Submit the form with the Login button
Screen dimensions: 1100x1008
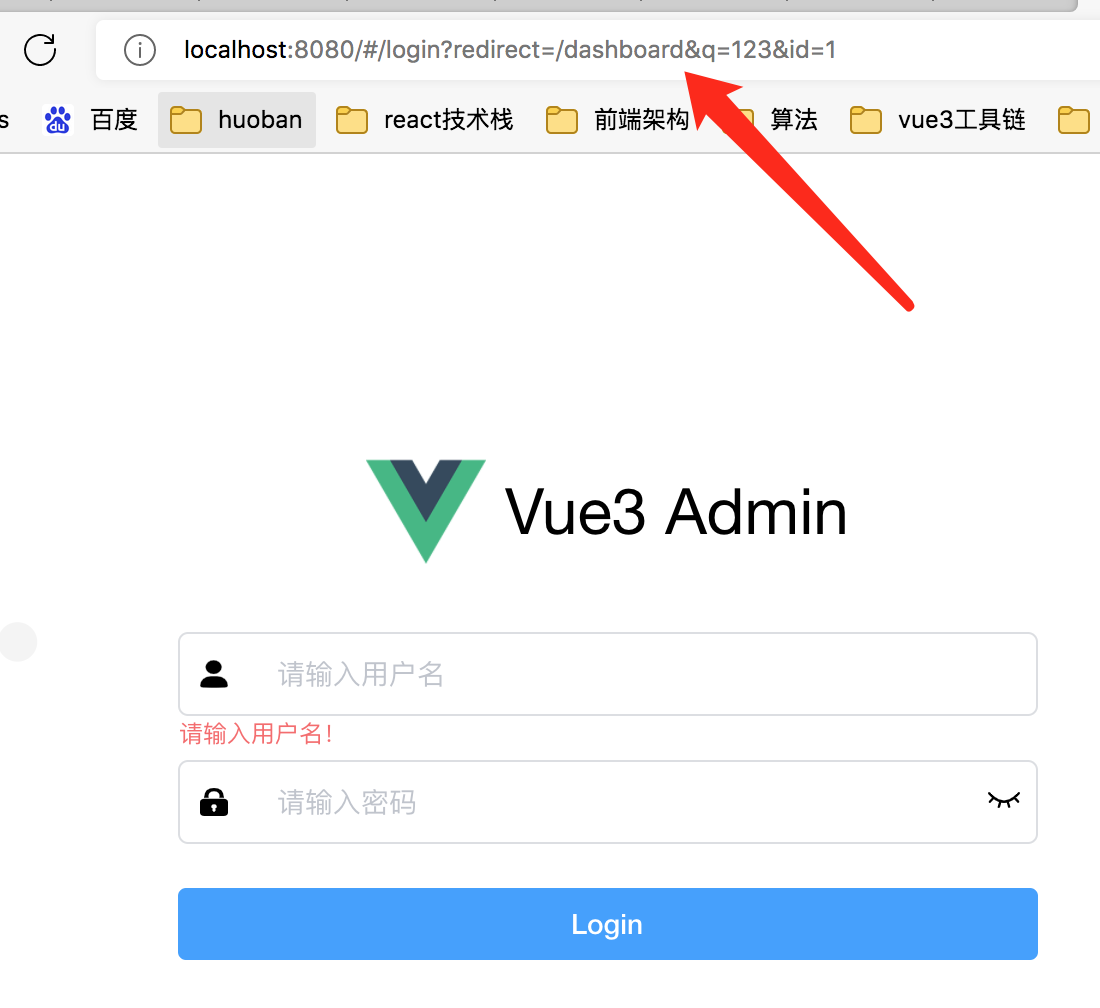(x=608, y=924)
